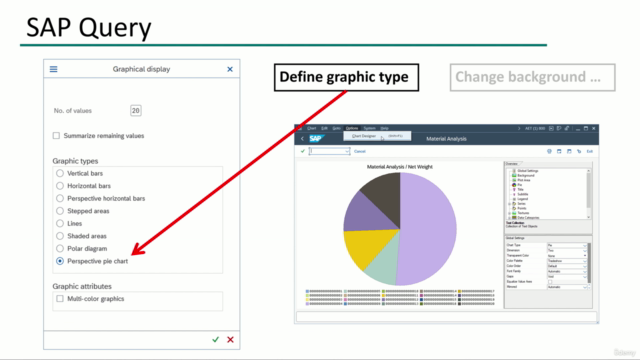640x360 pixels.
Task: Open Chart menu in Material Analysis window
Action: (x=311, y=128)
